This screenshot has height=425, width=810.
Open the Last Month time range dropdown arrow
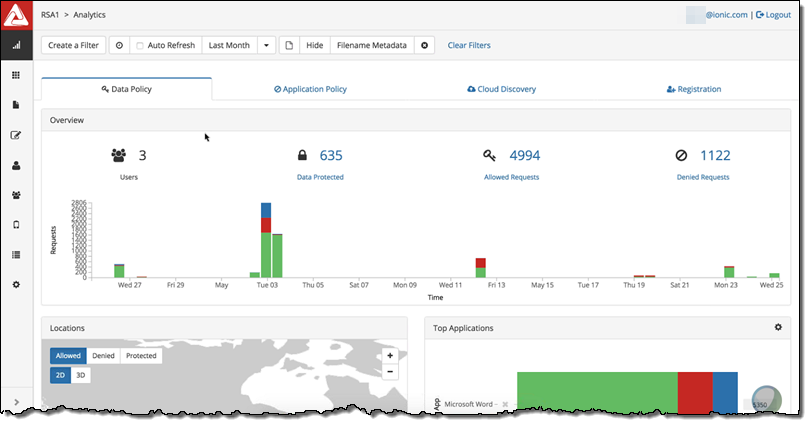265,45
